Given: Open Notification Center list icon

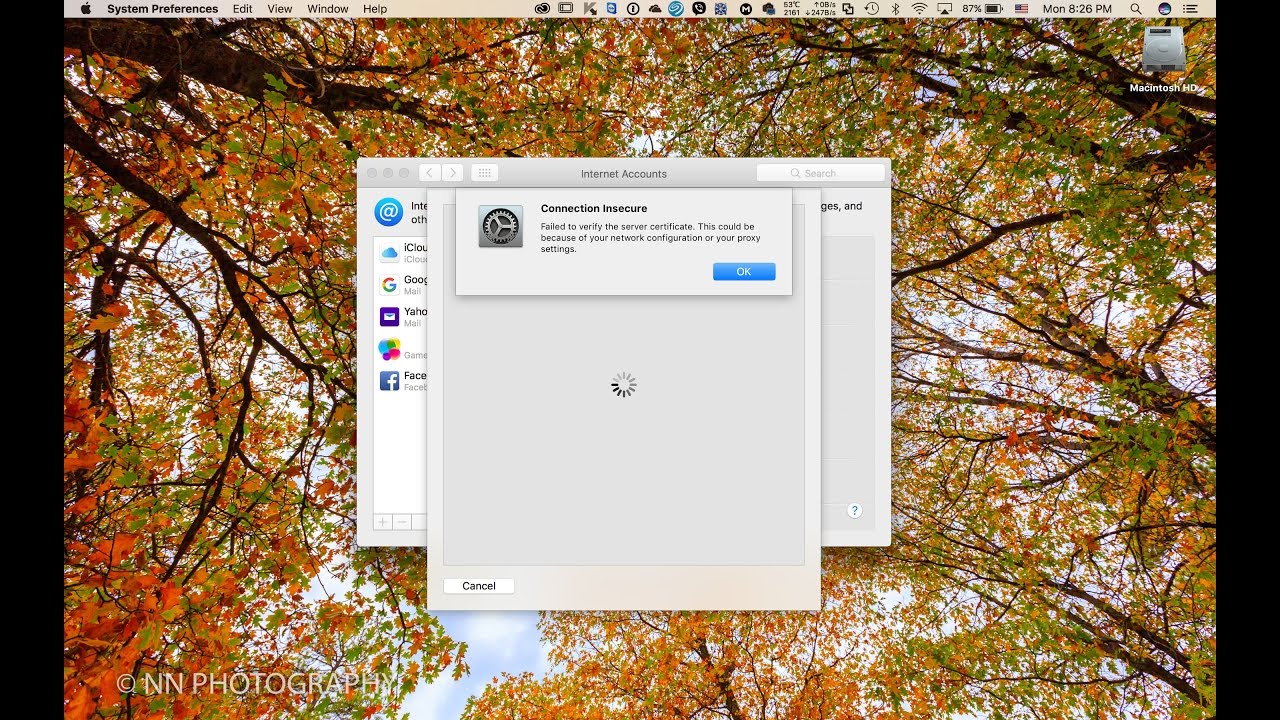Looking at the screenshot, I should click(1190, 8).
